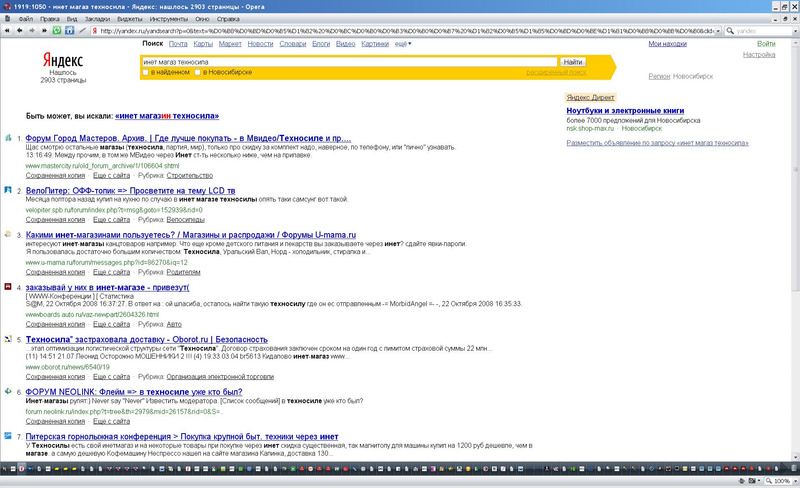Click the Opera logo in the title bar
Viewport: 800px width, 488px height.
click(x=7, y=7)
